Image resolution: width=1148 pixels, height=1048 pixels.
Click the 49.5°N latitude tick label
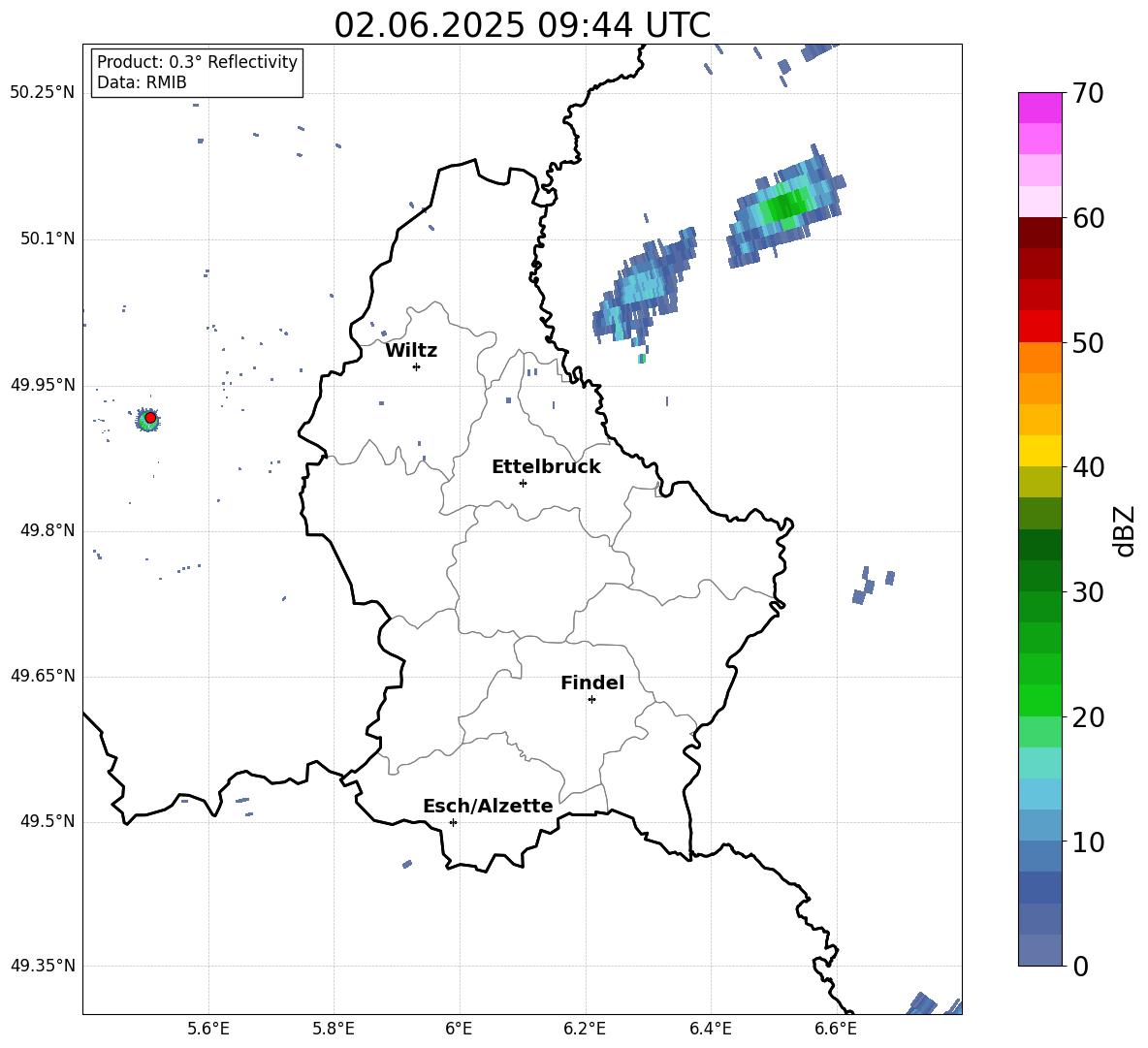48,820
